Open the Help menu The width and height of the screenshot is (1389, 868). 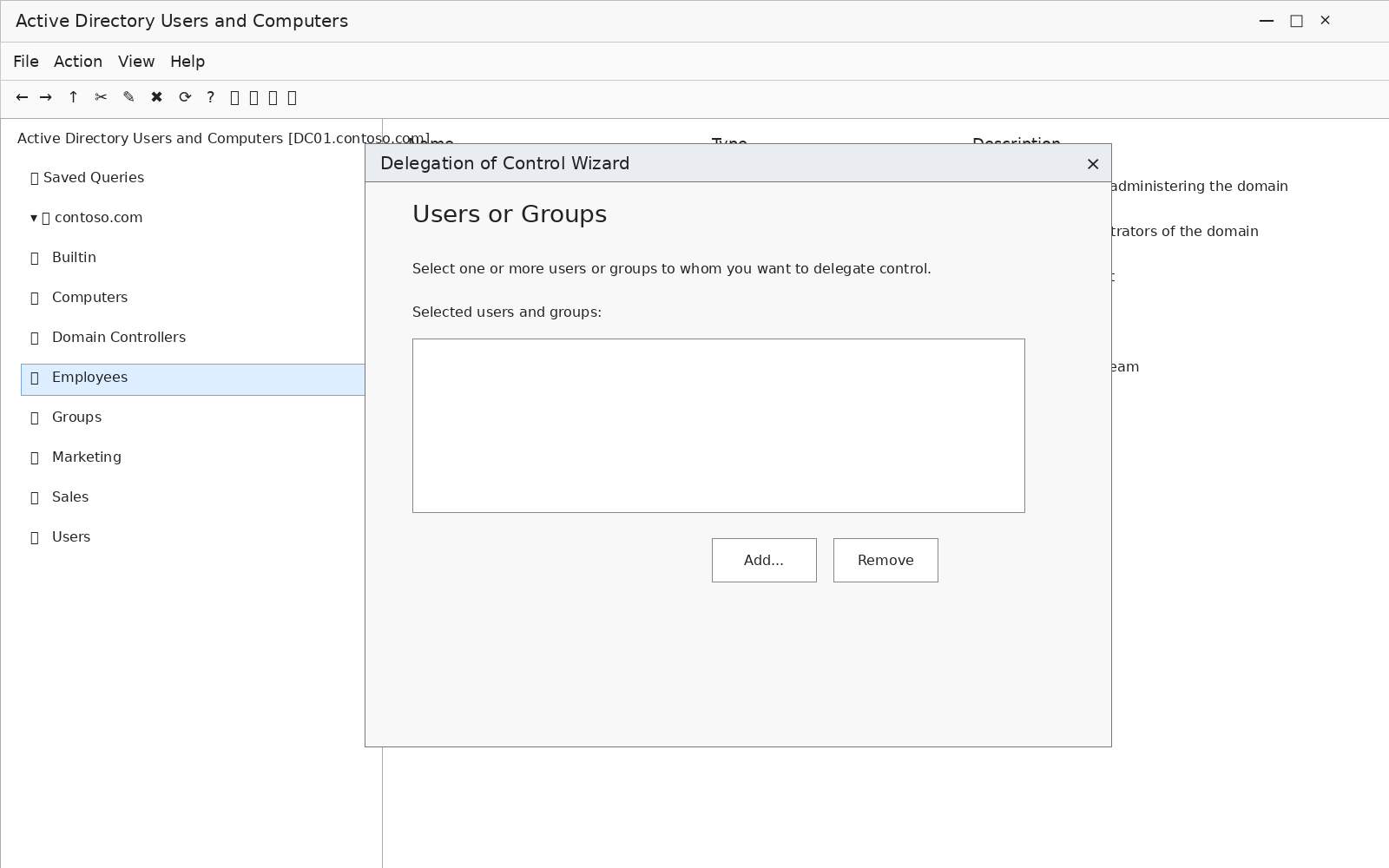coord(188,62)
